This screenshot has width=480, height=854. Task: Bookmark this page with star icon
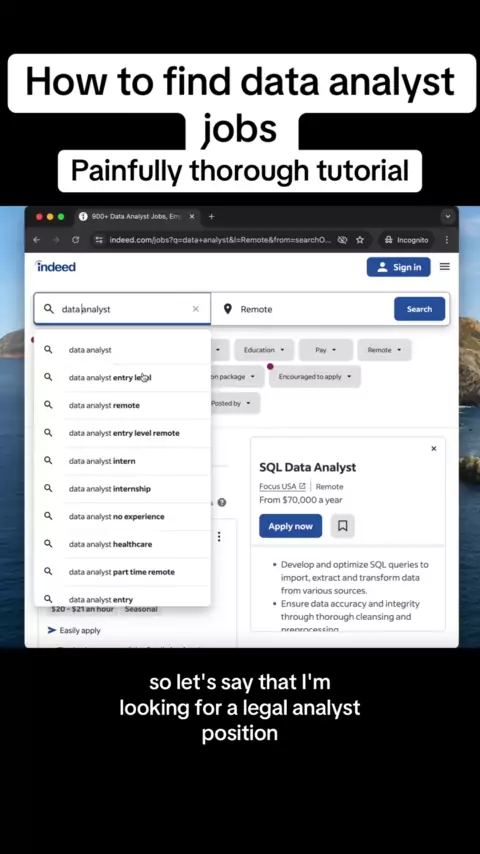(360, 240)
